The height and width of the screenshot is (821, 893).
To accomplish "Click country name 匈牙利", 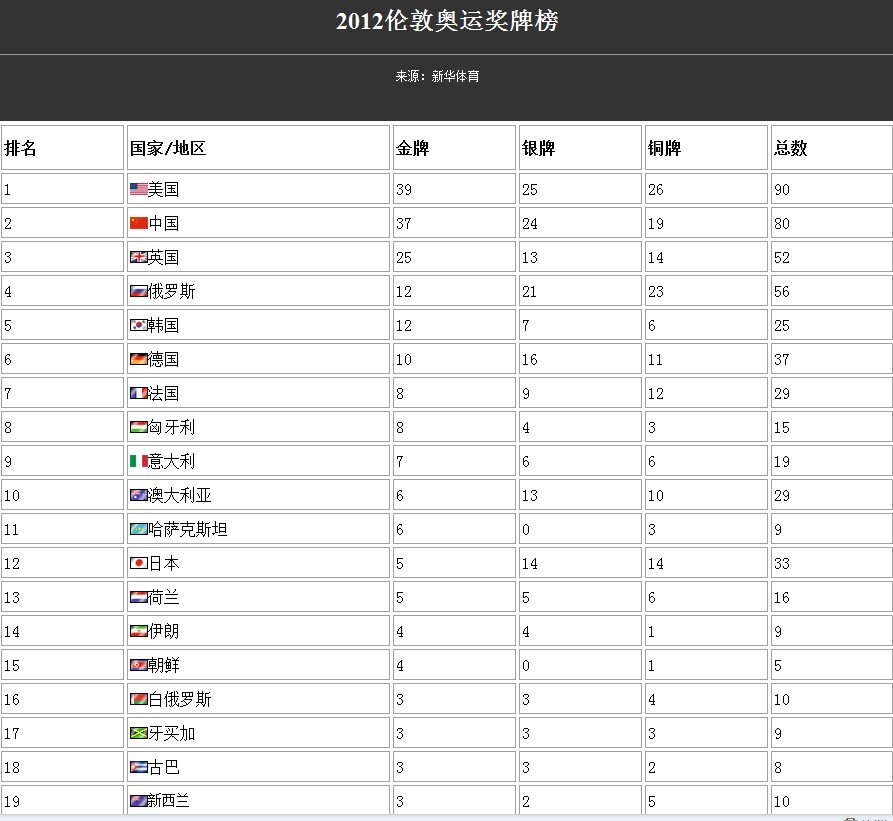I will pyautogui.click(x=171, y=427).
